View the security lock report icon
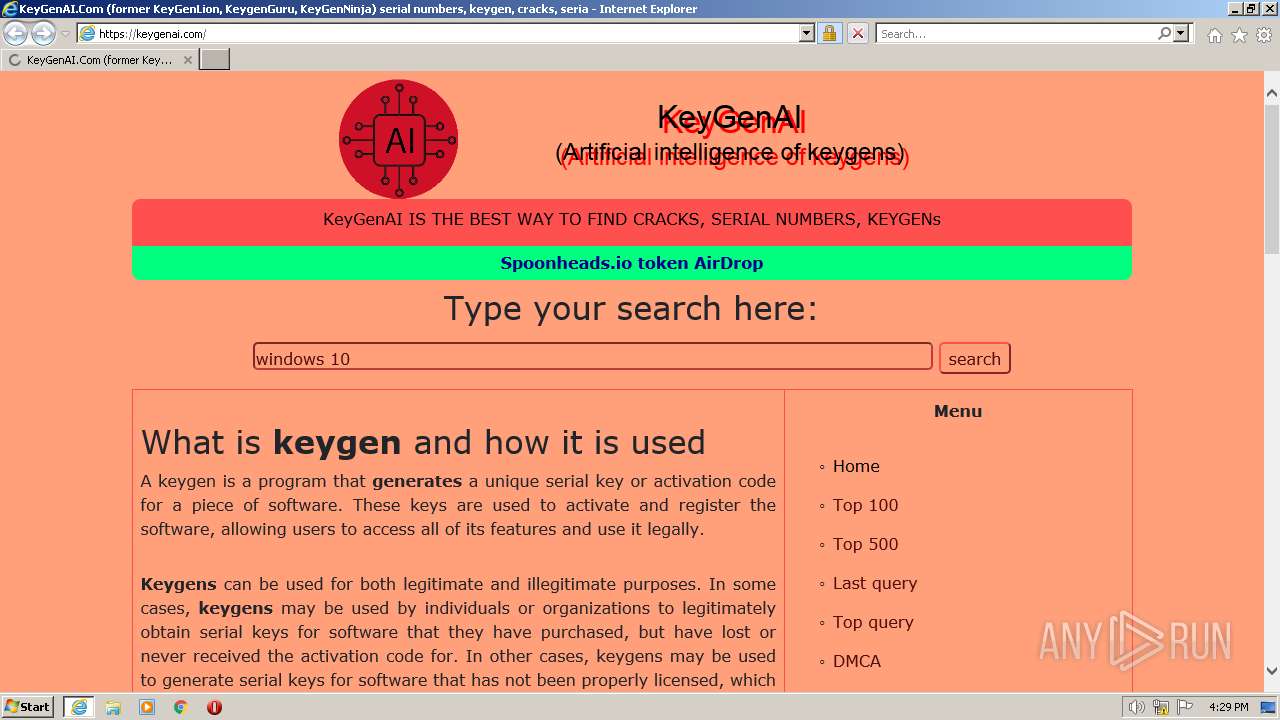Image resolution: width=1280 pixels, height=720 pixels. tap(829, 33)
